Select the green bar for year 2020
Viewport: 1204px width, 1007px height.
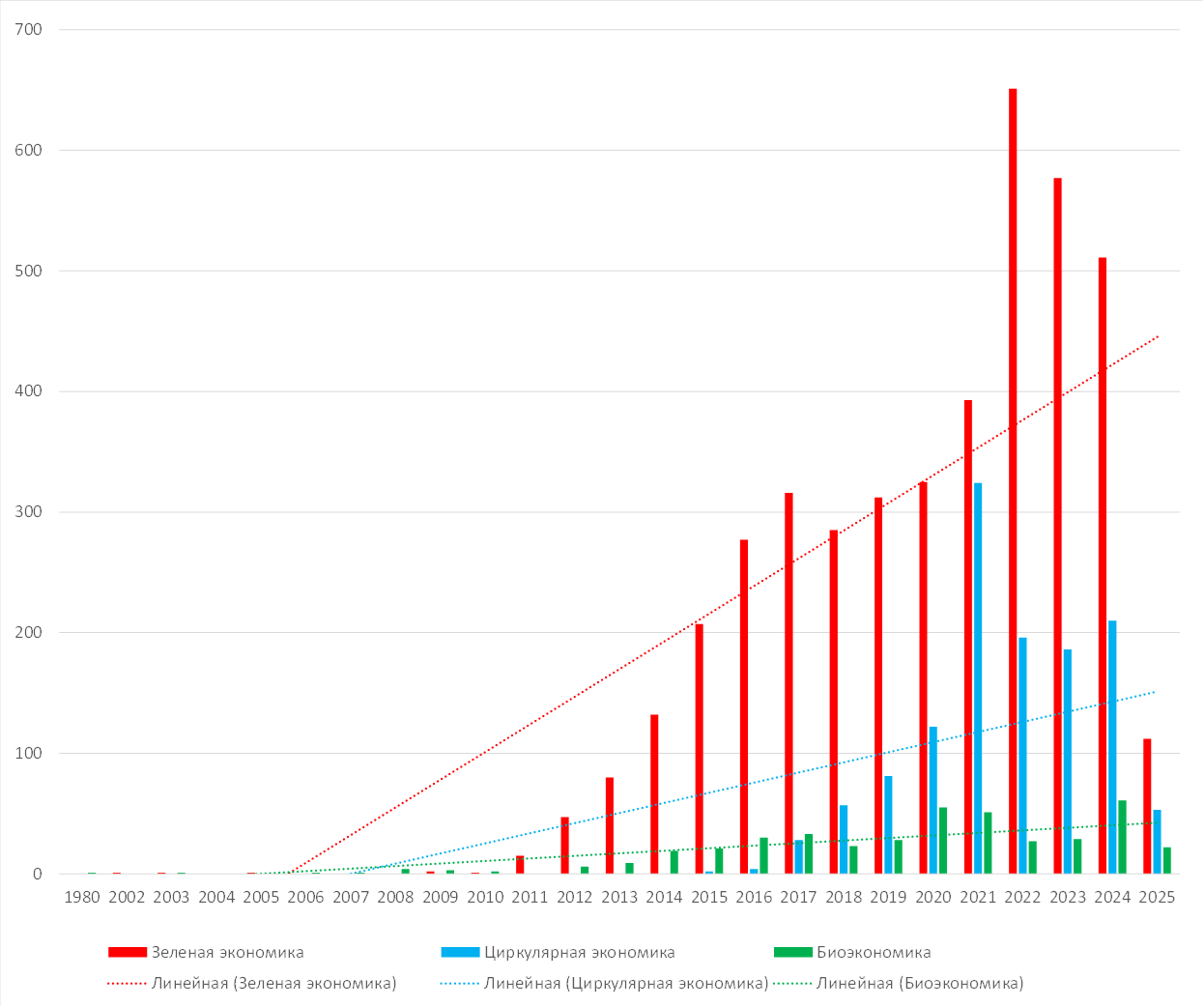tap(943, 841)
